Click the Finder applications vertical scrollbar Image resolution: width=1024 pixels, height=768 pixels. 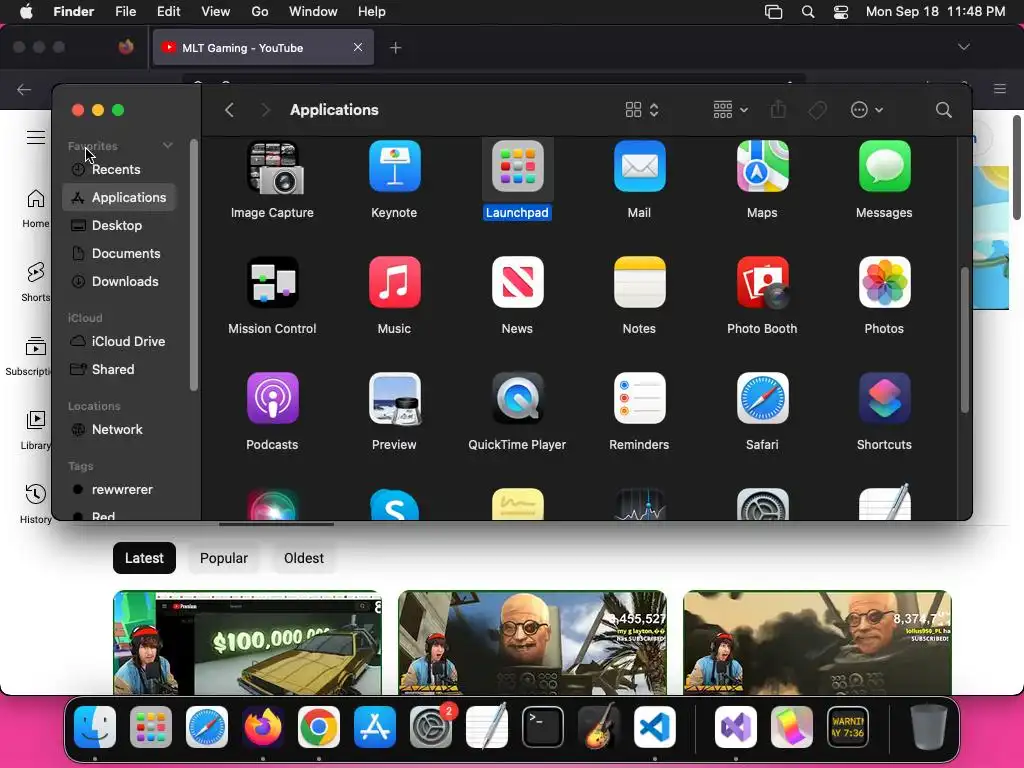click(965, 340)
